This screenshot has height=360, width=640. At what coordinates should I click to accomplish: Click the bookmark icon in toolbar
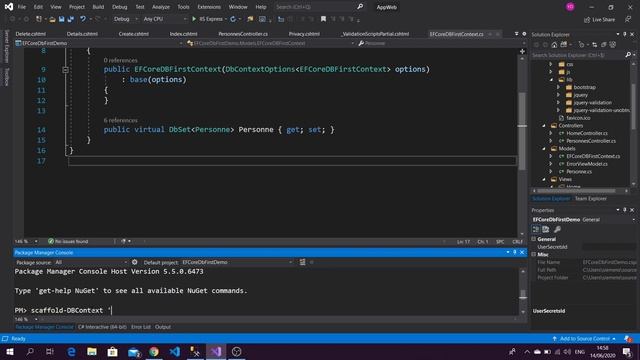323,19
